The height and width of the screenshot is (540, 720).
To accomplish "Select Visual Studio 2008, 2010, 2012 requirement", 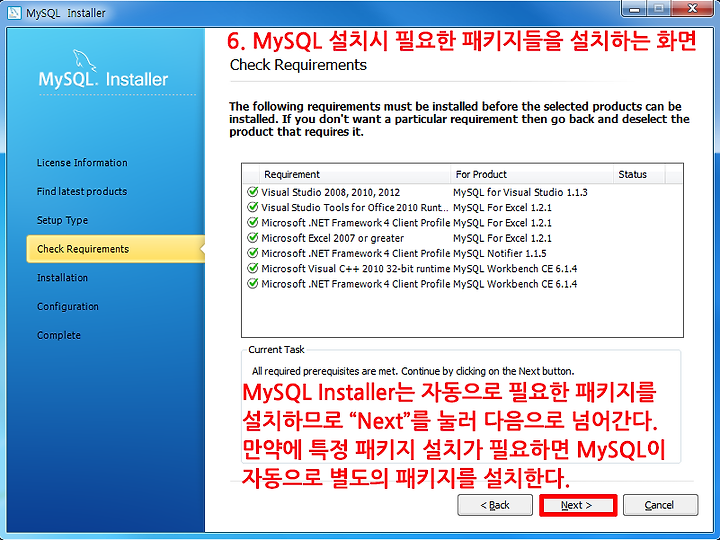I will click(x=331, y=192).
